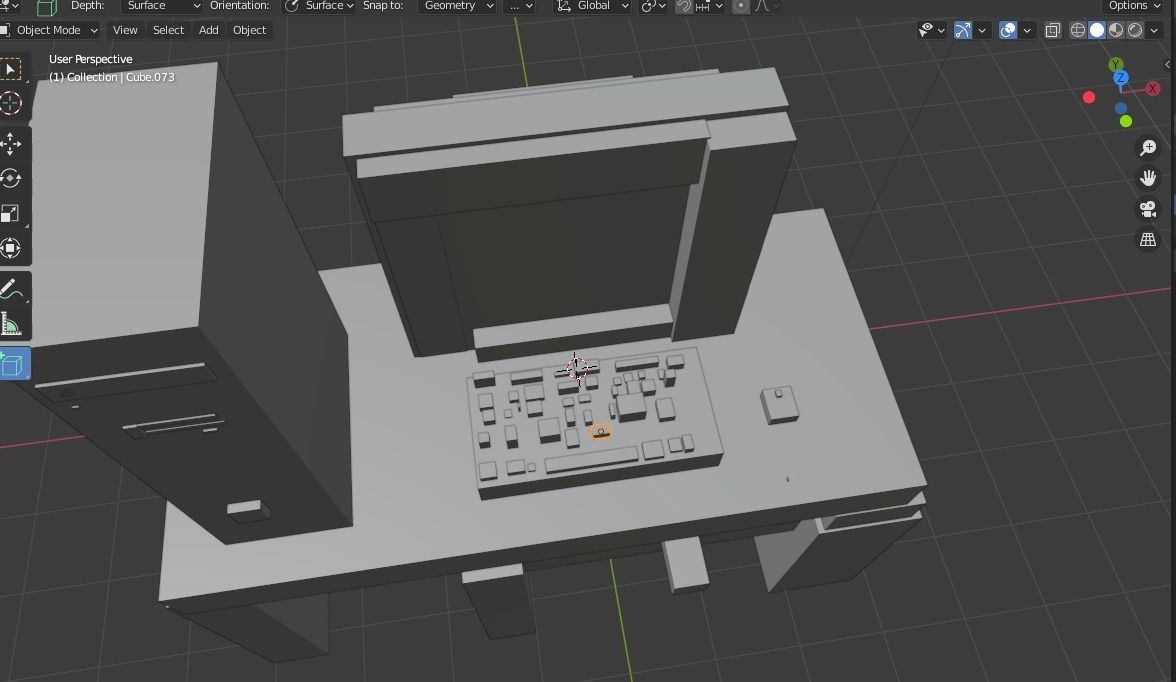Click the negative X red dot on gizmo

point(1089,98)
